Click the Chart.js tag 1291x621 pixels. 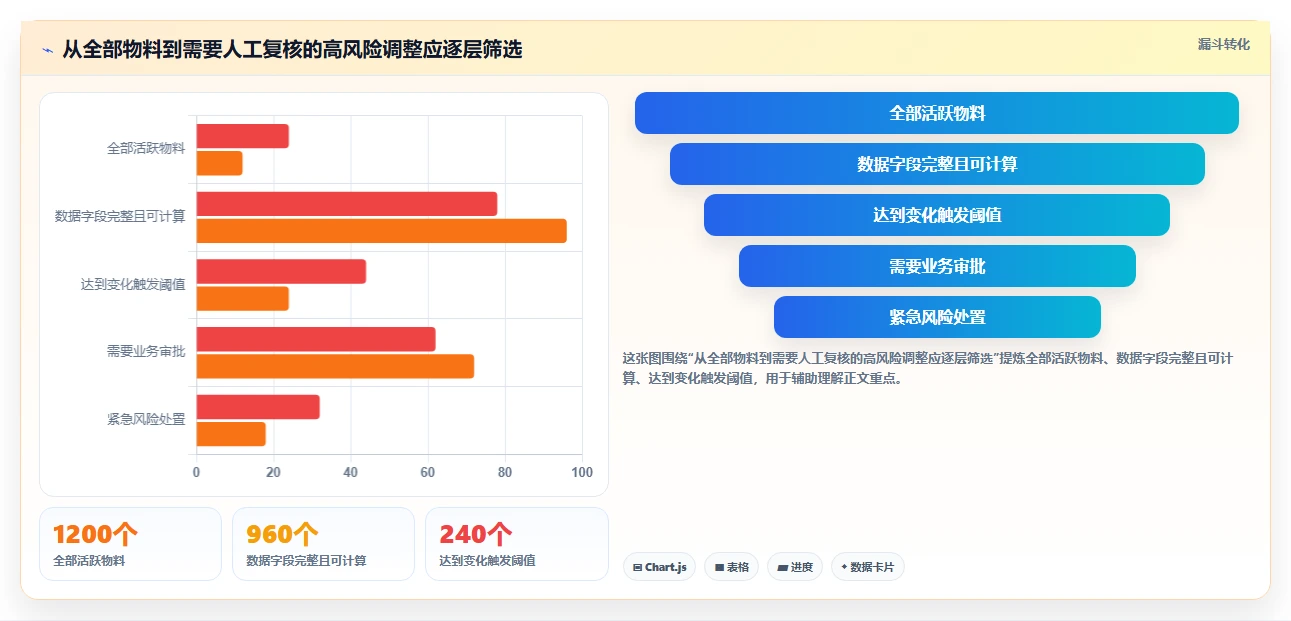click(659, 567)
